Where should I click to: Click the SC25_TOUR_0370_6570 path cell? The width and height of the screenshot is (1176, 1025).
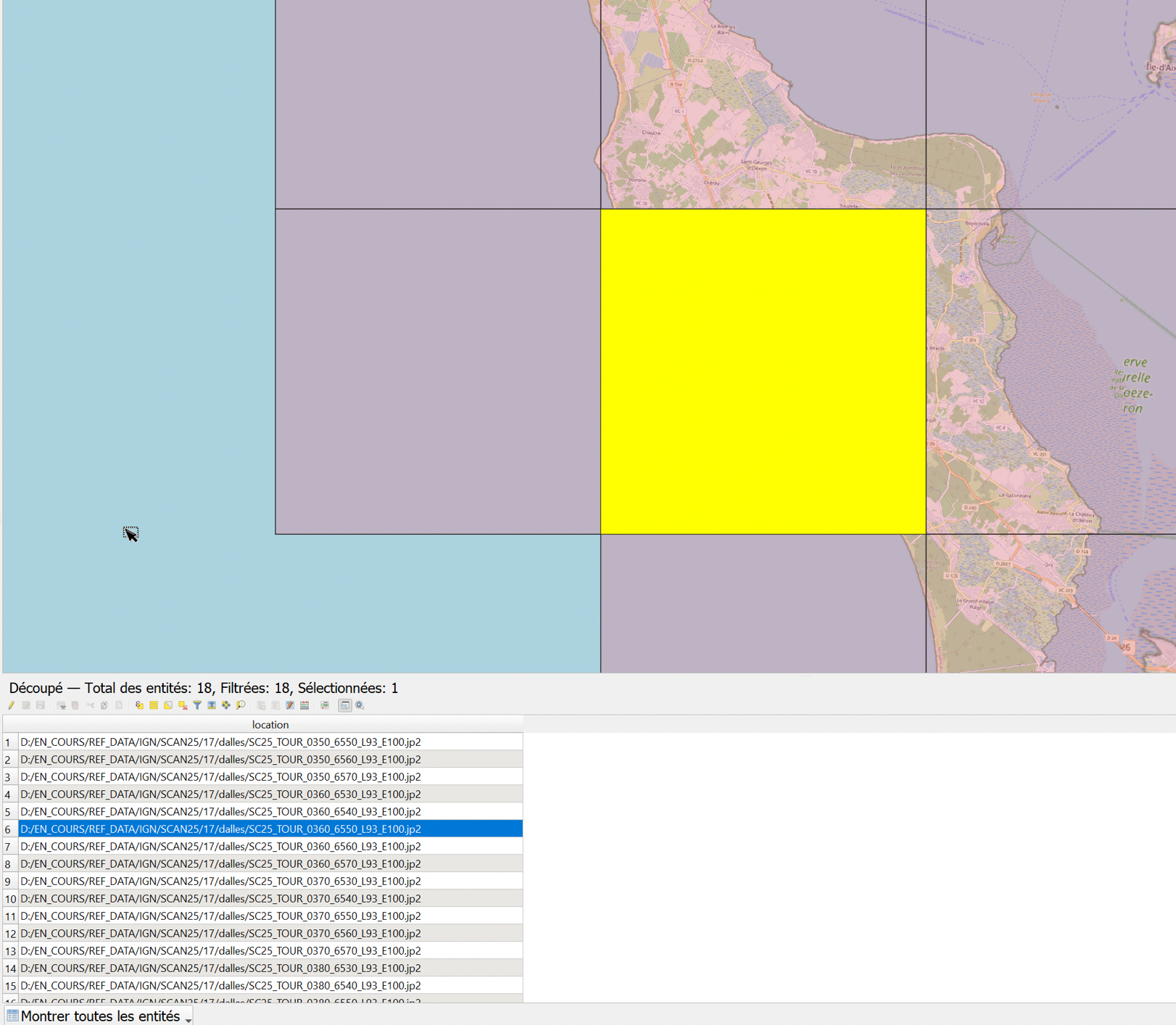point(220,951)
